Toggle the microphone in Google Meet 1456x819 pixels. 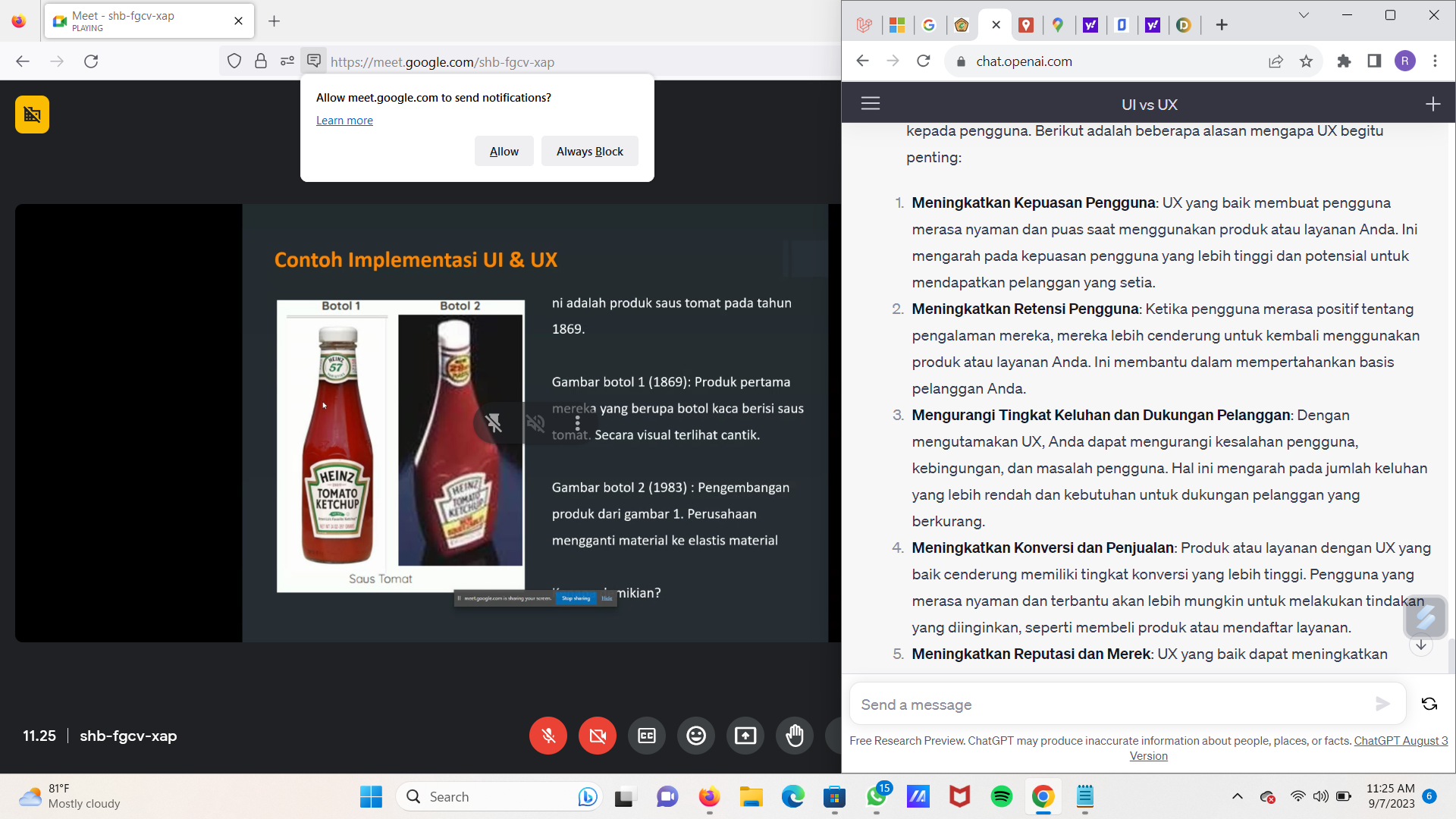(x=548, y=736)
